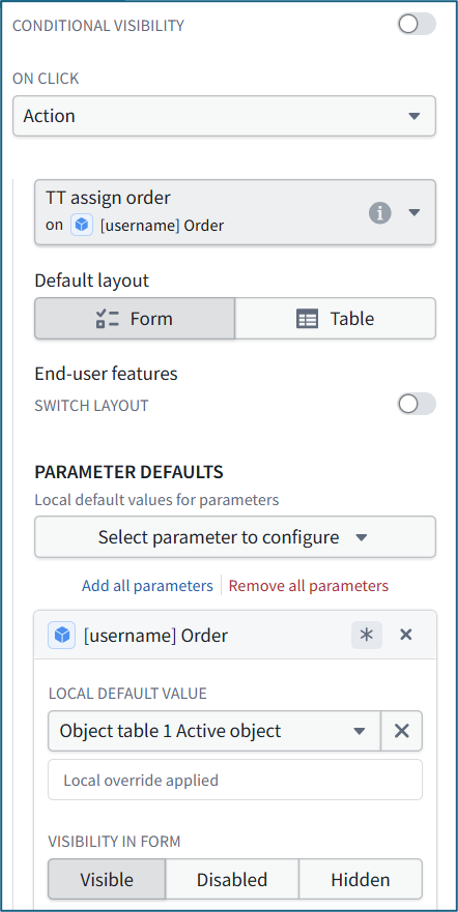Image resolution: width=458 pixels, height=912 pixels.
Task: Click the Default layout label
Action: (92, 280)
